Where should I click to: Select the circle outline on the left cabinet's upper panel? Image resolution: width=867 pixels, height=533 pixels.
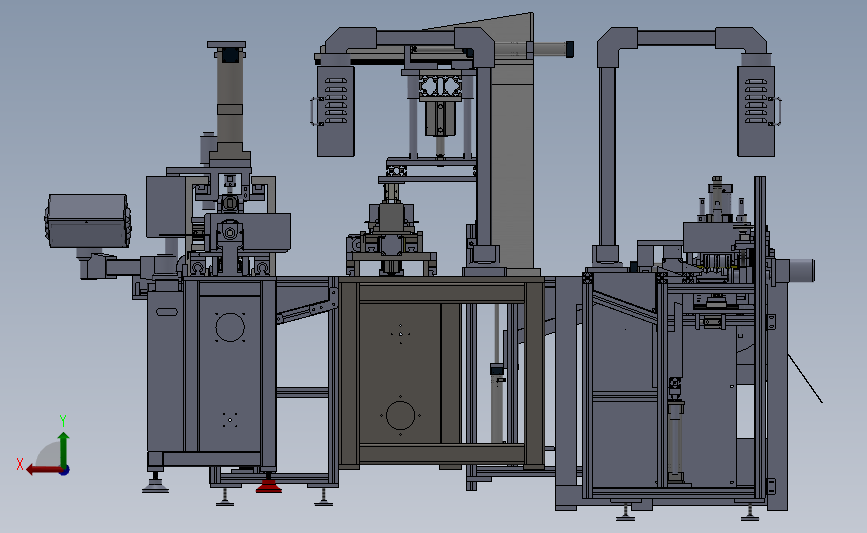pos(230,327)
